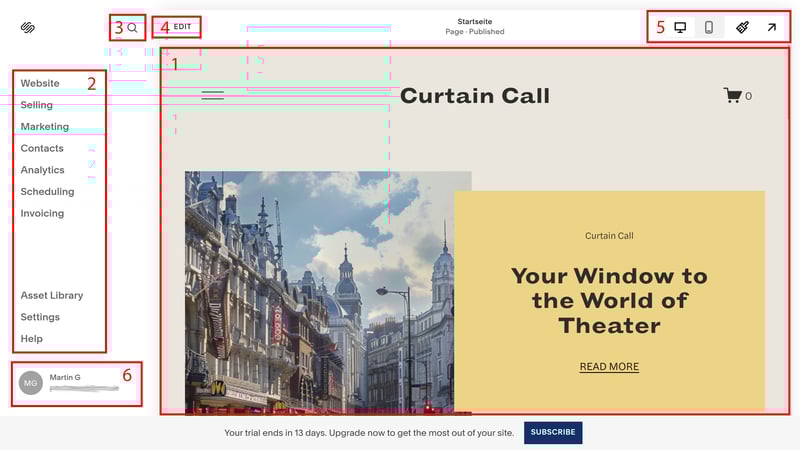This screenshot has width=800, height=450.
Task: Open the Invoicing menu item
Action: coord(42,213)
